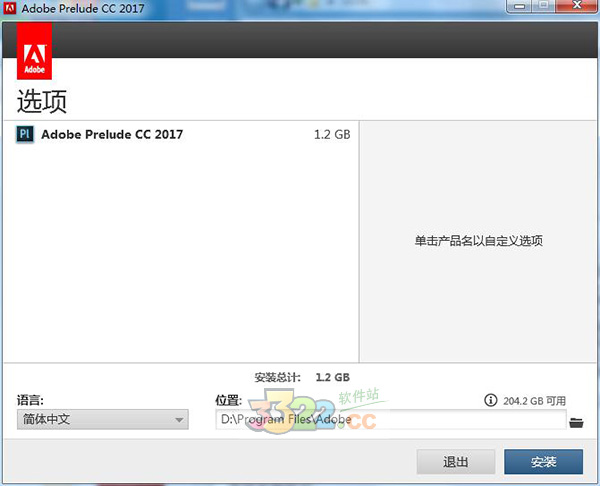Click the Adobe icon in the title bar
This screenshot has width=600, height=486.
(x=10, y=8)
